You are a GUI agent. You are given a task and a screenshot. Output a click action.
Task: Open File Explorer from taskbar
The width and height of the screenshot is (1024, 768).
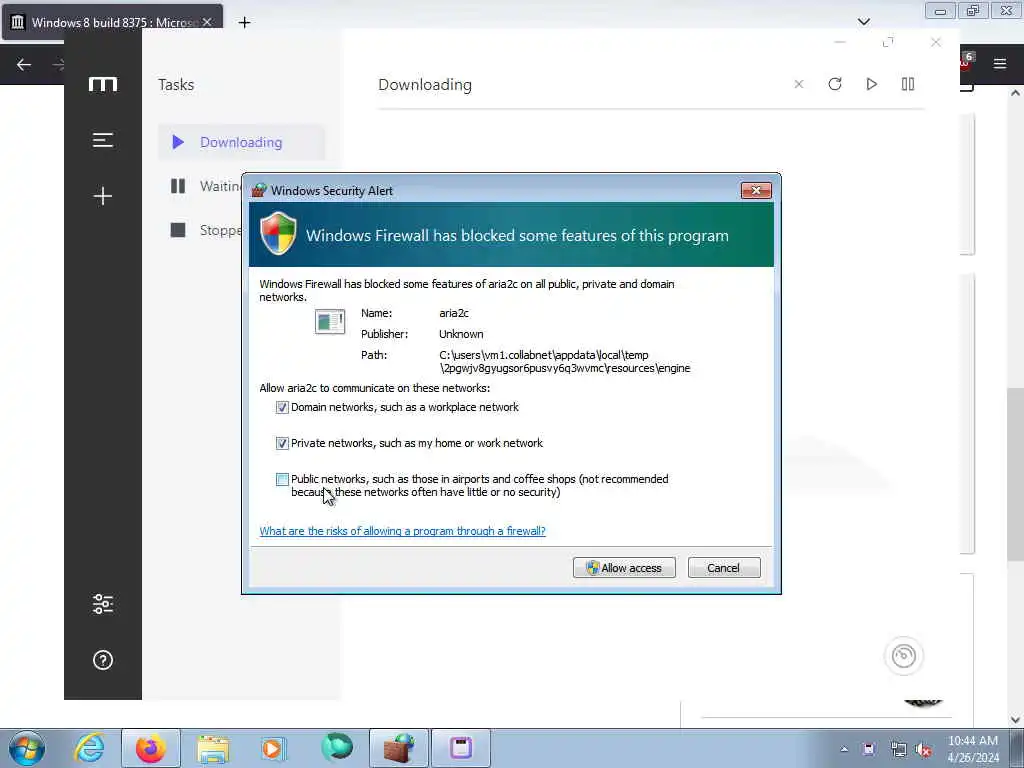213,748
